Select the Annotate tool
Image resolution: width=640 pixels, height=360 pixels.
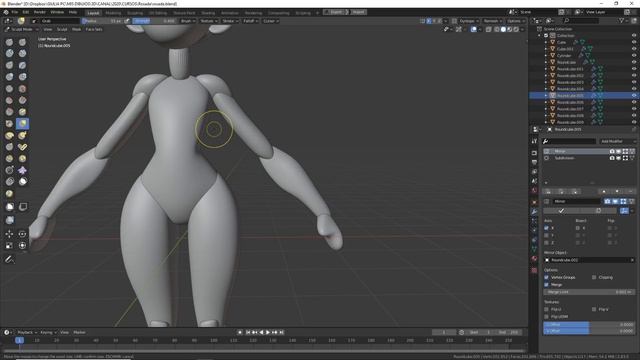[9, 259]
